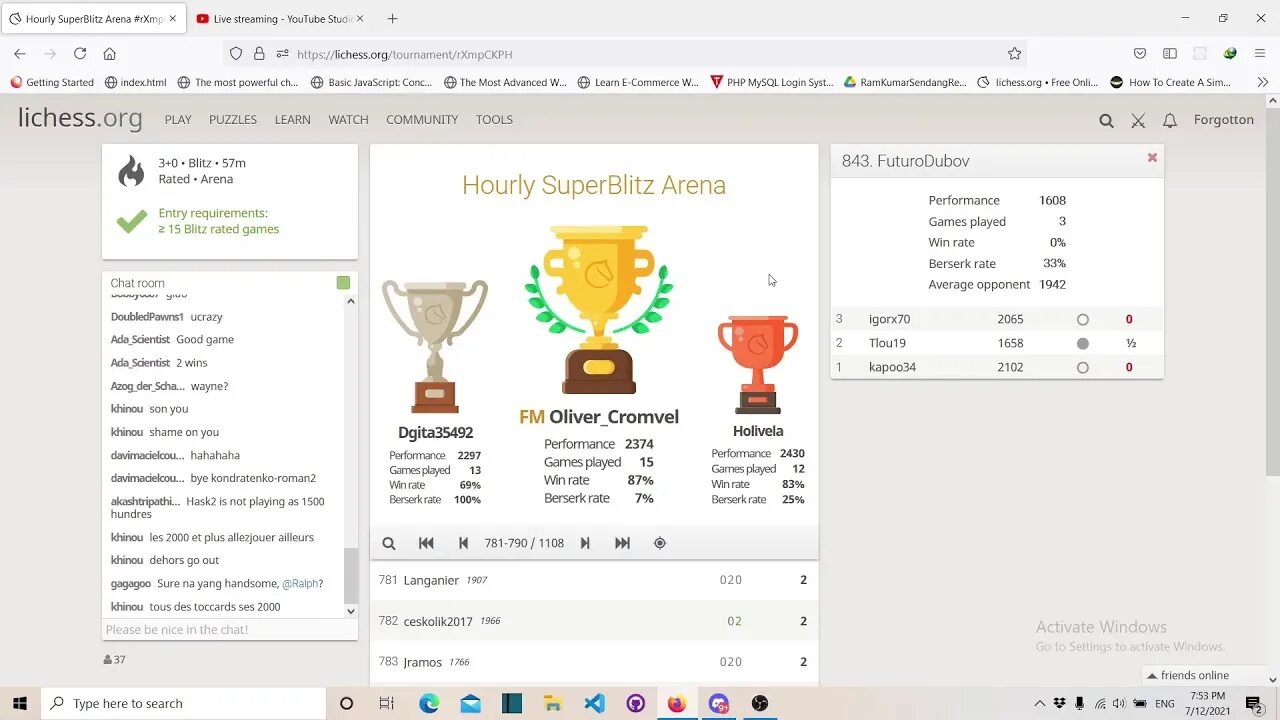Open Firefox tracking protection shield
This screenshot has height=720, width=1280.
click(x=236, y=54)
